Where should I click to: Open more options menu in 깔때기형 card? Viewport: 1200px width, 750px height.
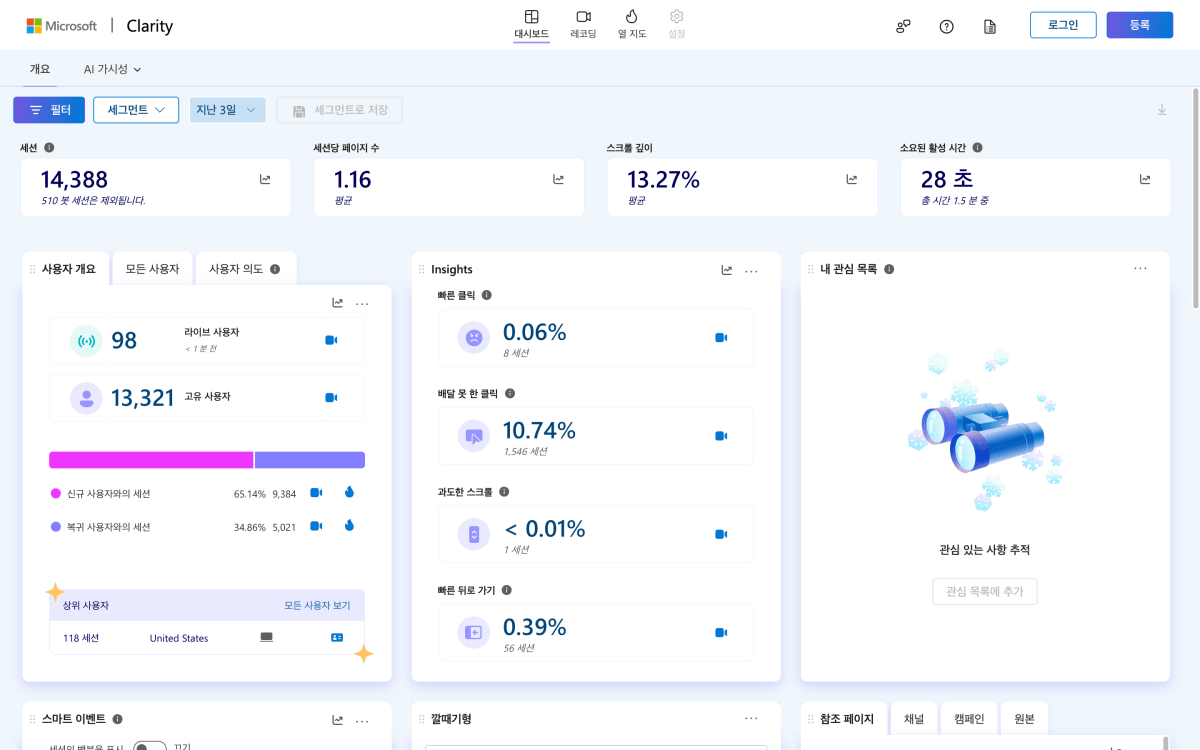pyautogui.click(x=751, y=719)
